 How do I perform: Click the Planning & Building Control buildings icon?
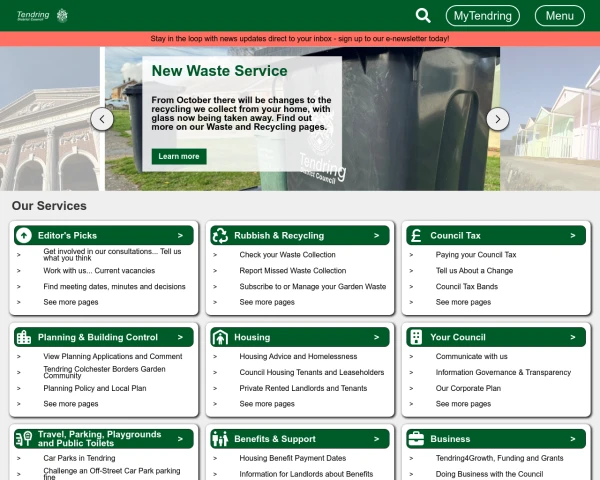(24, 337)
